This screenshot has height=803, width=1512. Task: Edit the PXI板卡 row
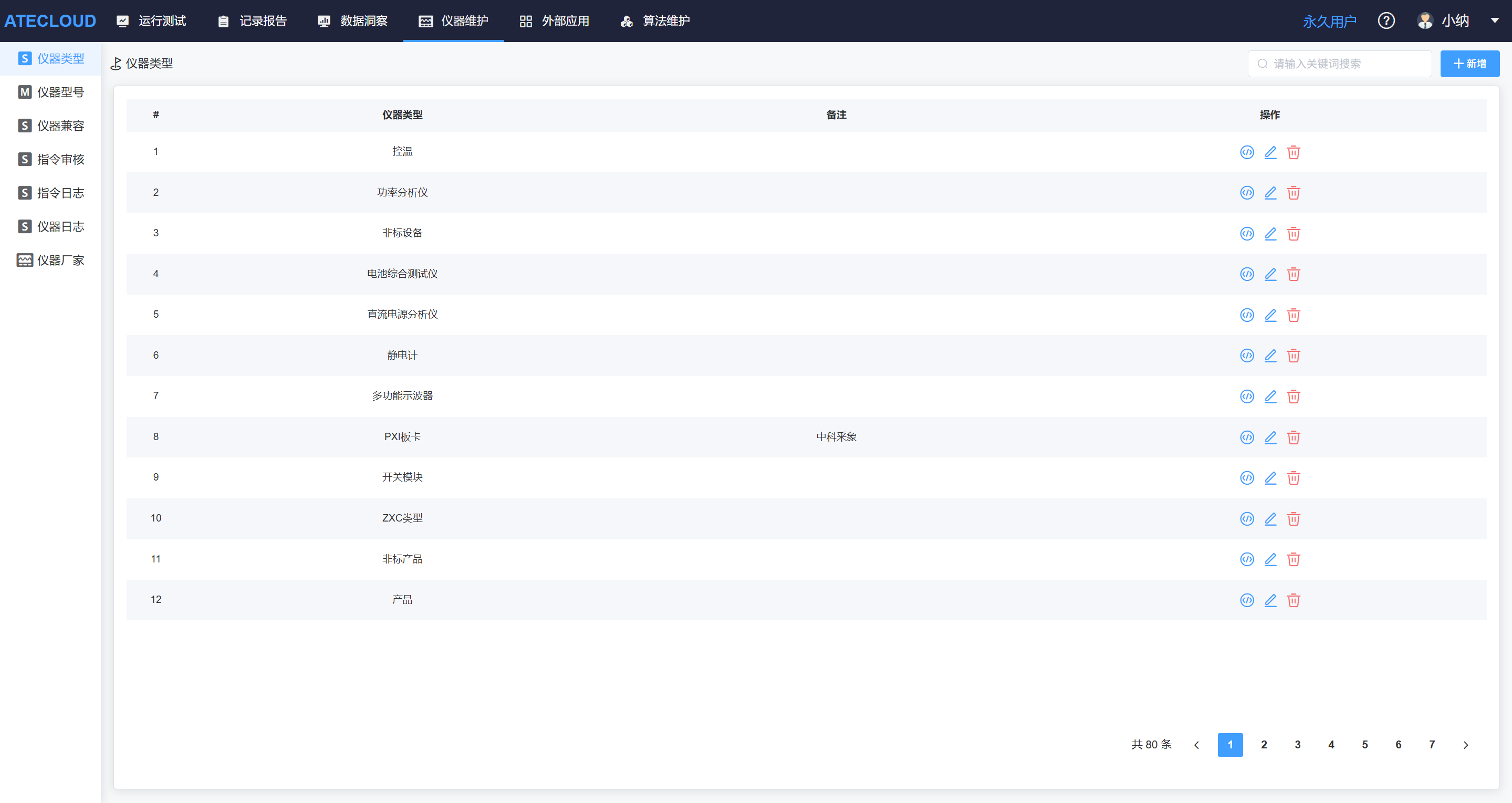[x=1270, y=437]
